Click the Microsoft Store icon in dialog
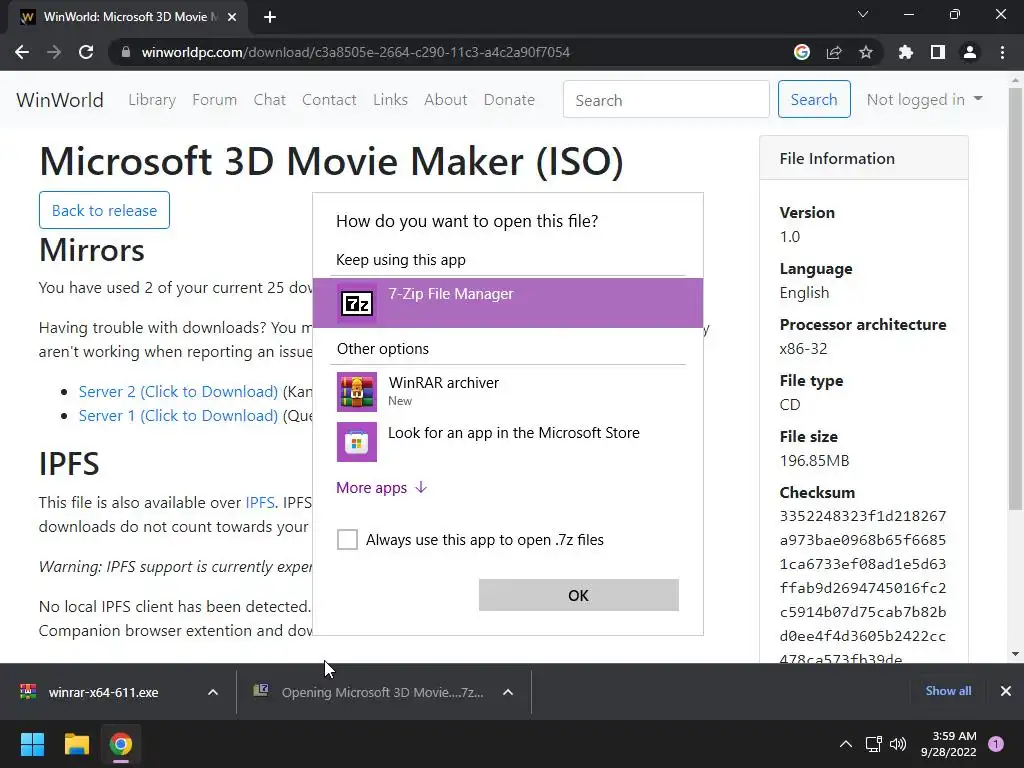This screenshot has width=1024, height=768. point(357,442)
